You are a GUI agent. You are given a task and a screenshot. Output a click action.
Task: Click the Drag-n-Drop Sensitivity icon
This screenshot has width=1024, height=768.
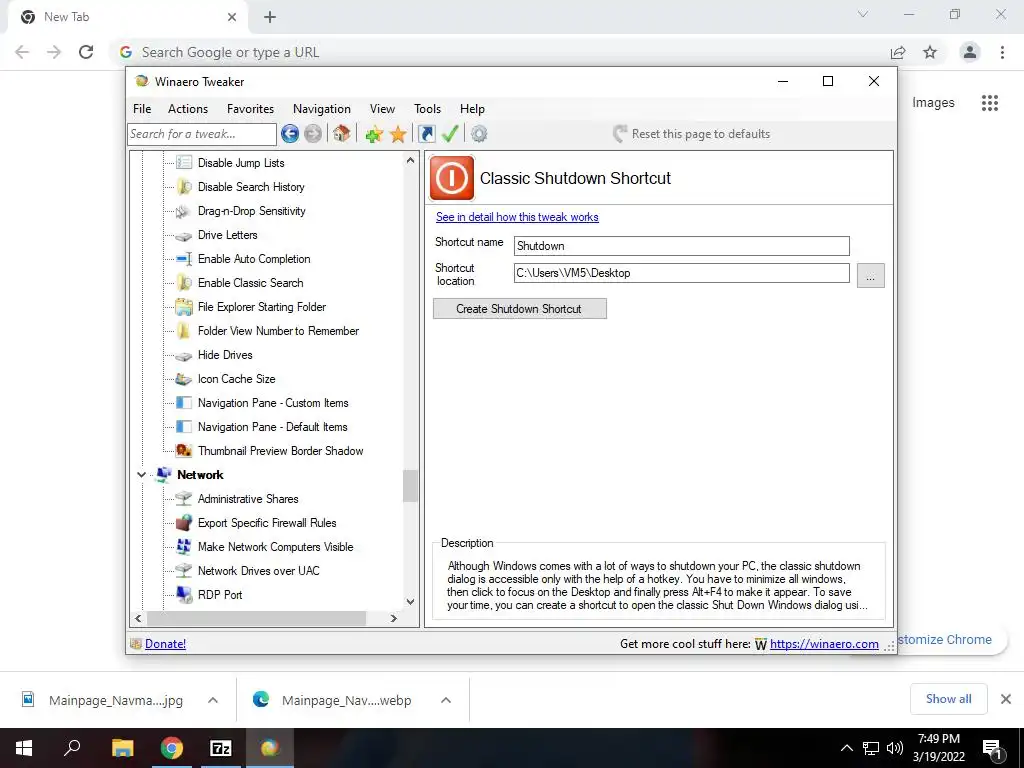point(184,211)
